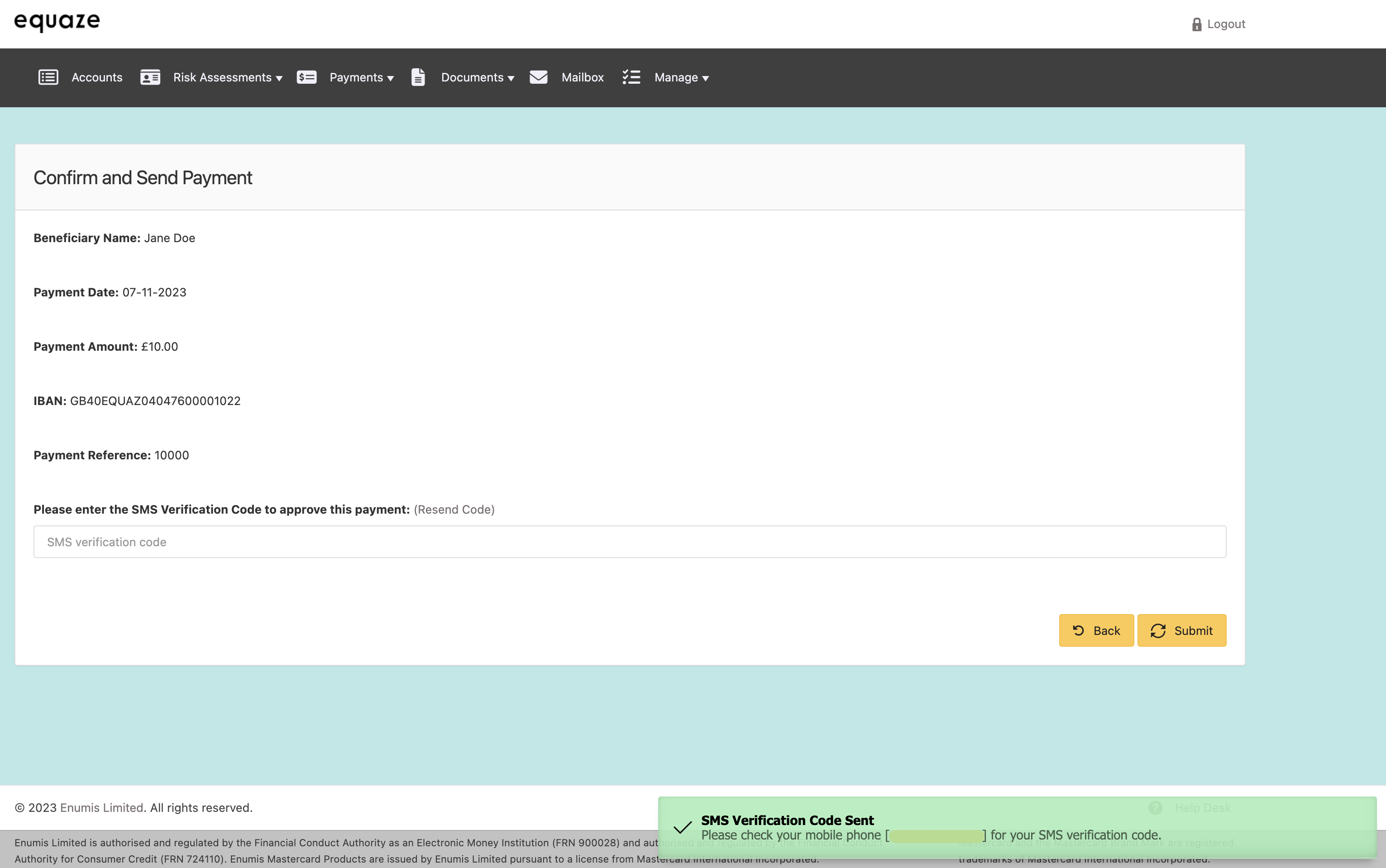Click the Payments money icon
Screen dimensions: 1386x868
[x=306, y=77]
